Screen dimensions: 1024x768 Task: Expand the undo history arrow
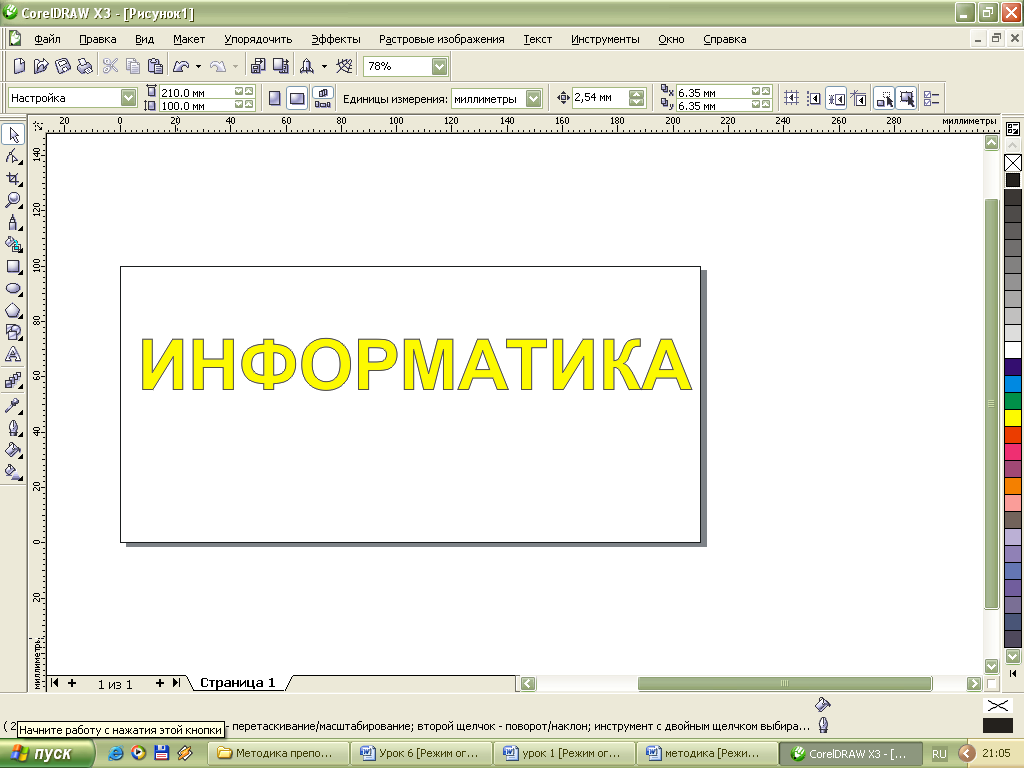point(199,66)
